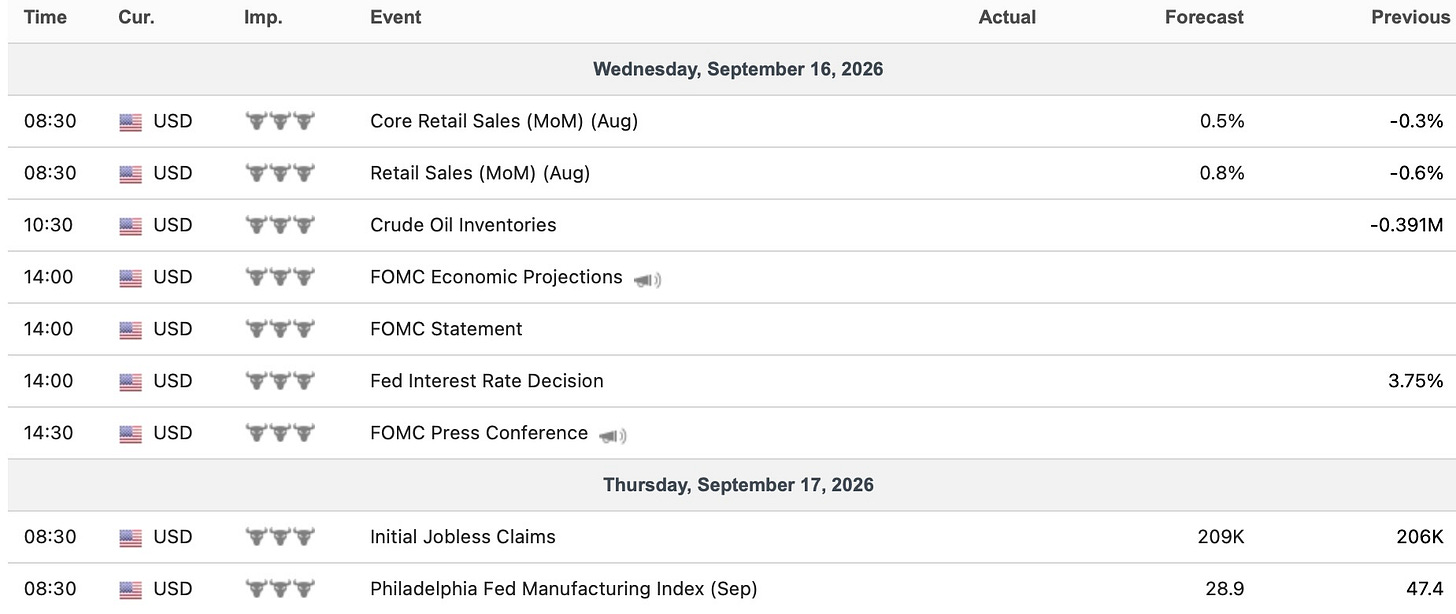Click the Time column header
This screenshot has width=1456, height=614.
(45, 17)
